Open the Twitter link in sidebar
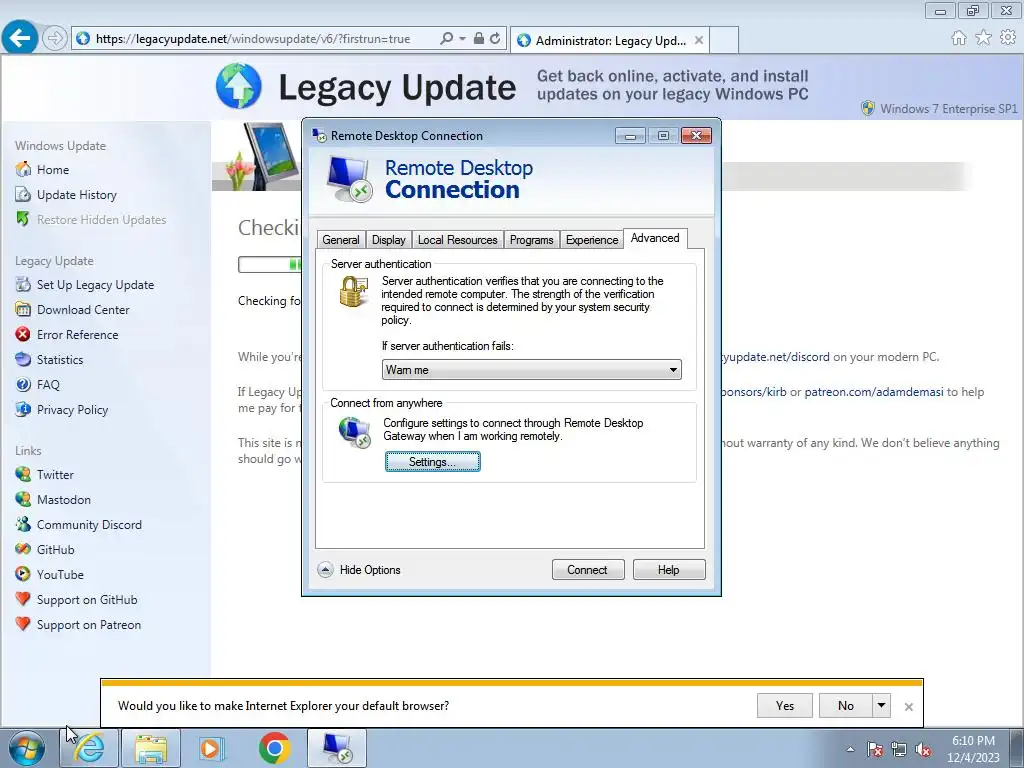This screenshot has height=768, width=1024. 55,474
